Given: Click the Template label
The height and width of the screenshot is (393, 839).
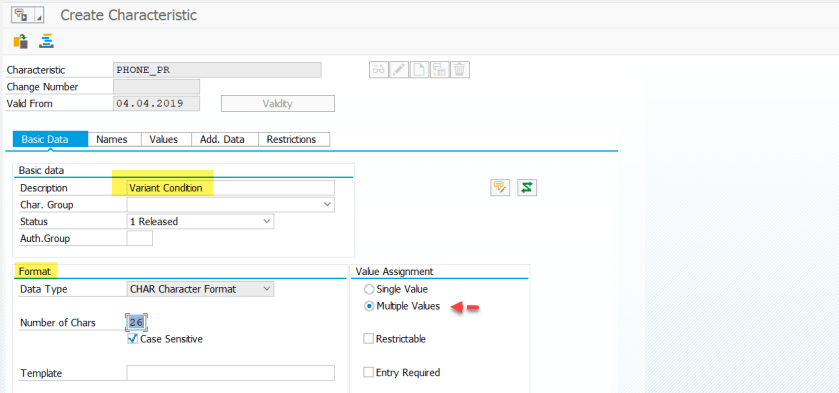Looking at the screenshot, I should point(41,373).
